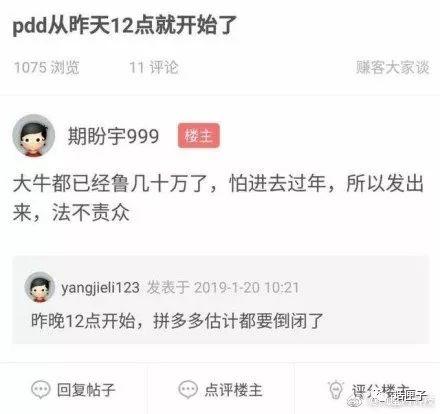Image resolution: width=440 pixels, height=414 pixels.
Task: Click the 回复帖子 button label
Action: coord(86,390)
